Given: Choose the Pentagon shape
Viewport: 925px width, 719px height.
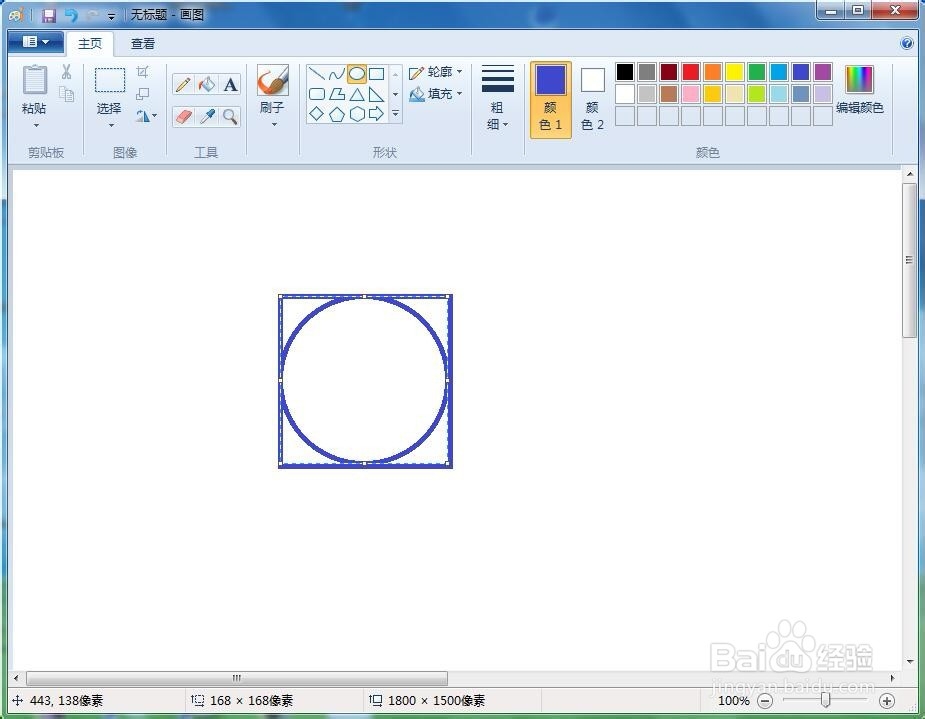Looking at the screenshot, I should 337,114.
